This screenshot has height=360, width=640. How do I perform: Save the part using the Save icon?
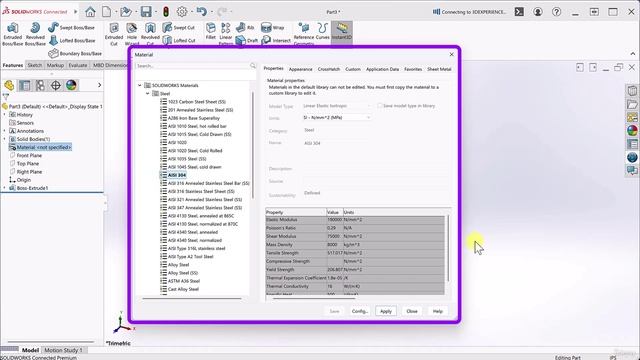[x=146, y=12]
